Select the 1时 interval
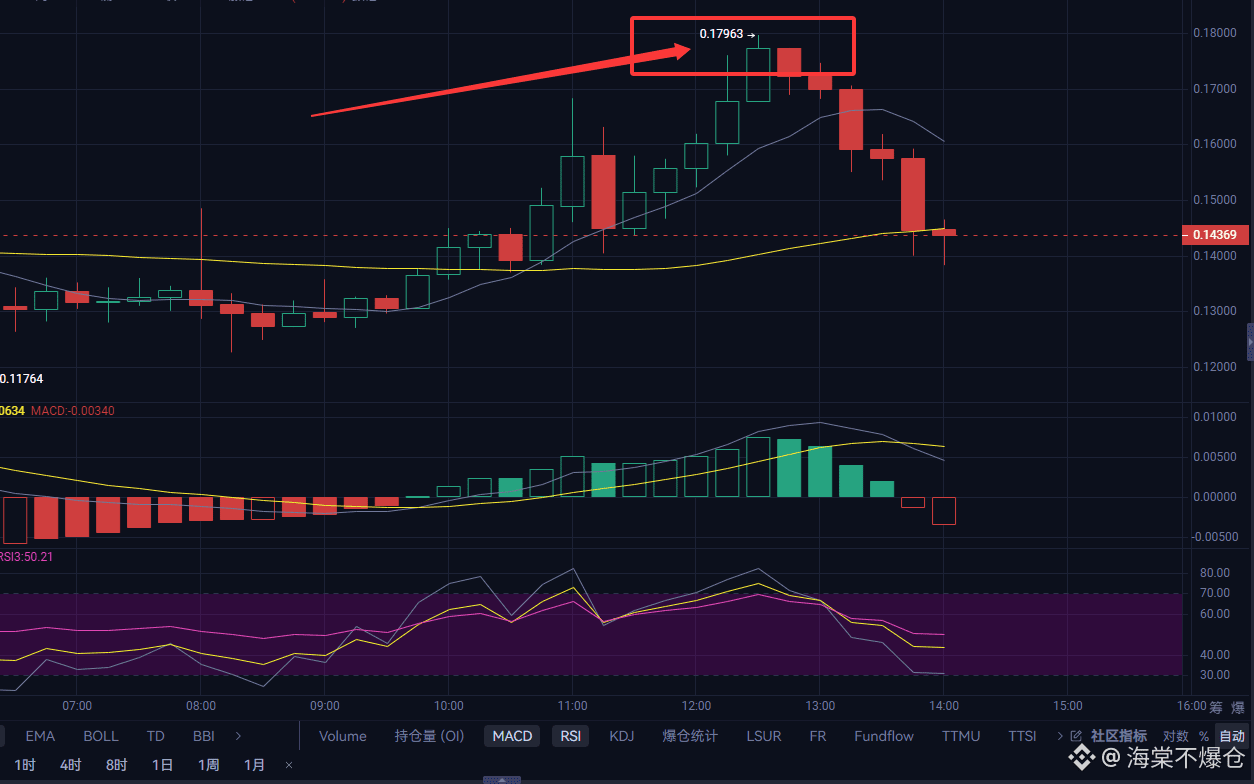This screenshot has height=784, width=1254. click(x=26, y=765)
